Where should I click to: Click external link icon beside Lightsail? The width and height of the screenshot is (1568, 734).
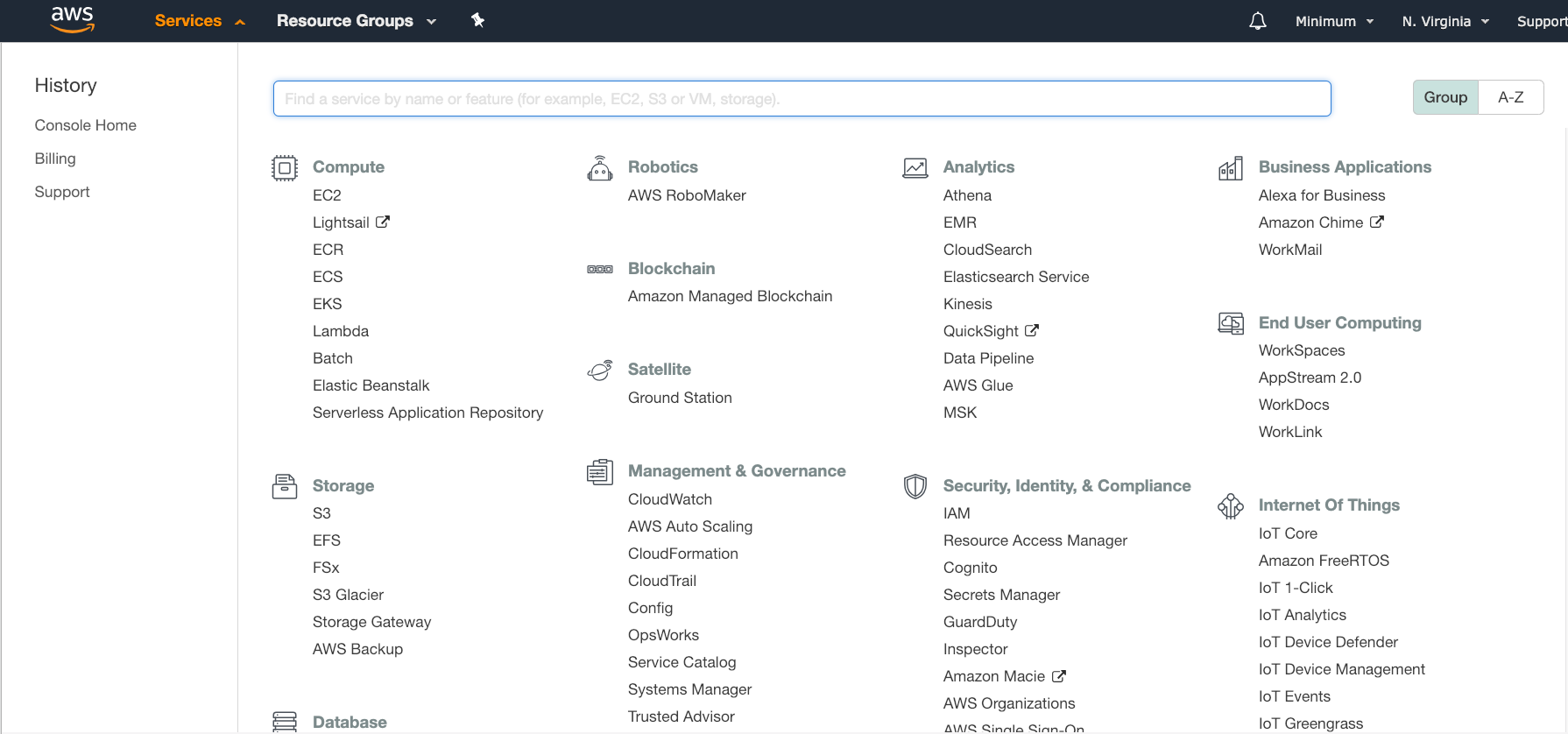tap(383, 222)
